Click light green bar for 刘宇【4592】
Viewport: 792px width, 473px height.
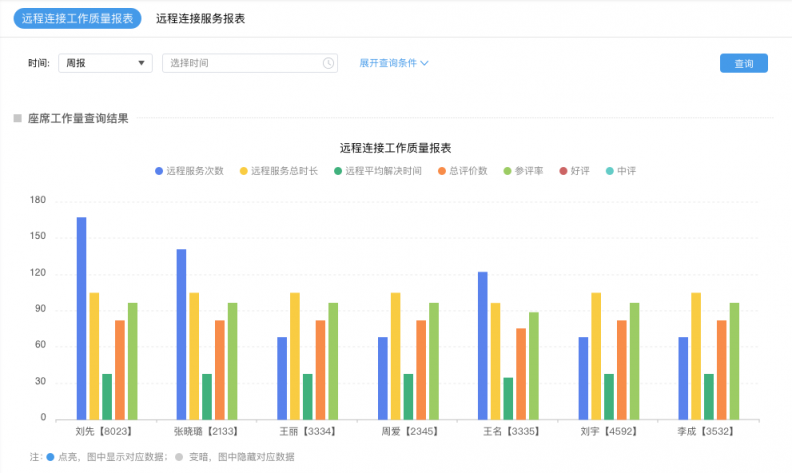[x=634, y=361]
